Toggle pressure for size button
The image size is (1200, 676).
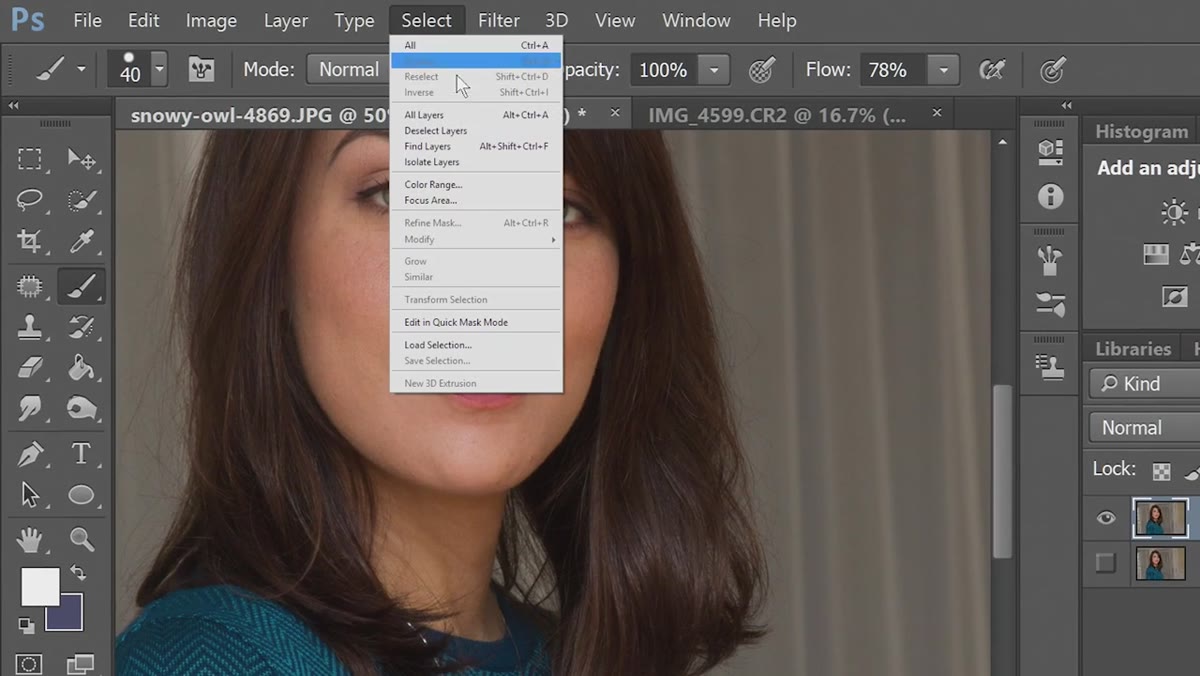[1052, 70]
